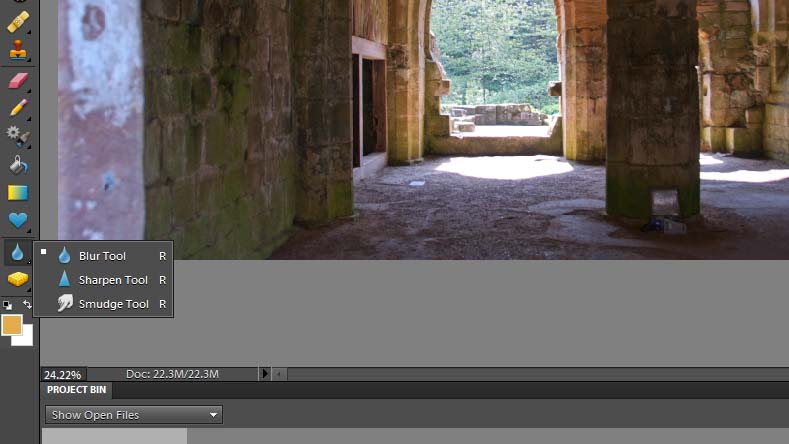This screenshot has width=789, height=444.
Task: Choose Blur Tool from the flyout menu
Action: pos(102,256)
